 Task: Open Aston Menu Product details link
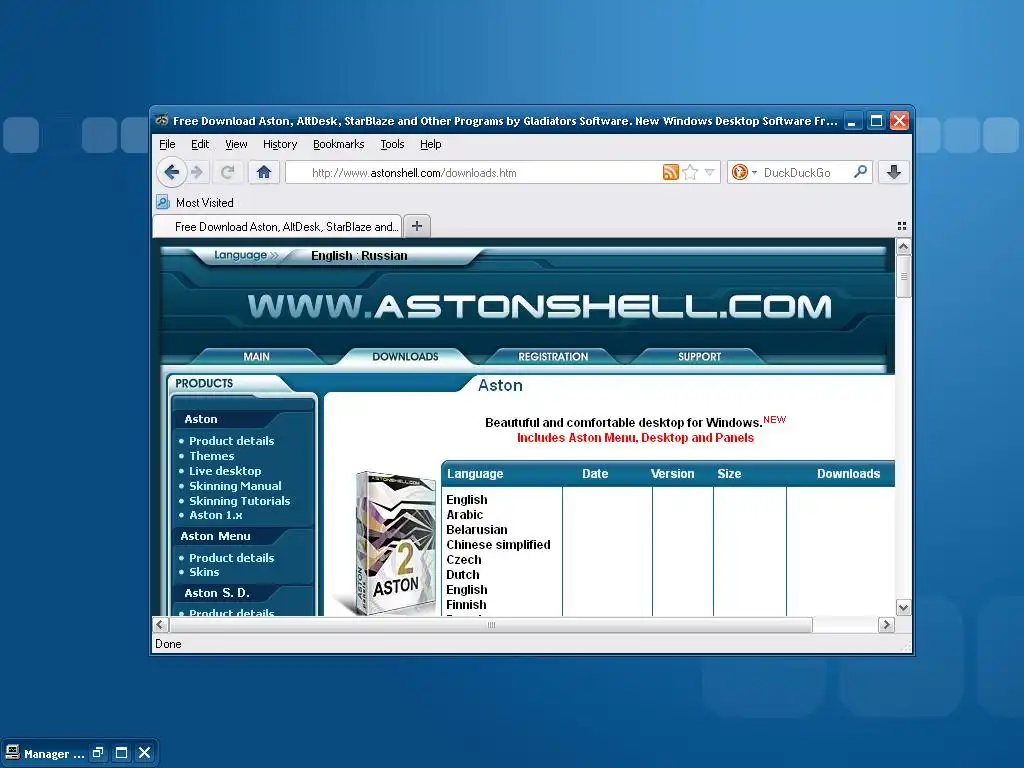(x=231, y=558)
